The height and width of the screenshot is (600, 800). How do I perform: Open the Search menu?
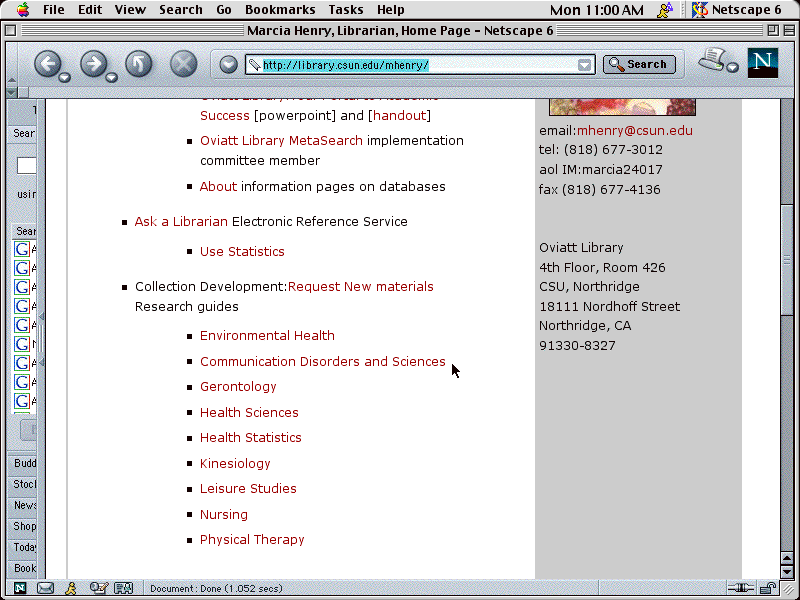(181, 10)
